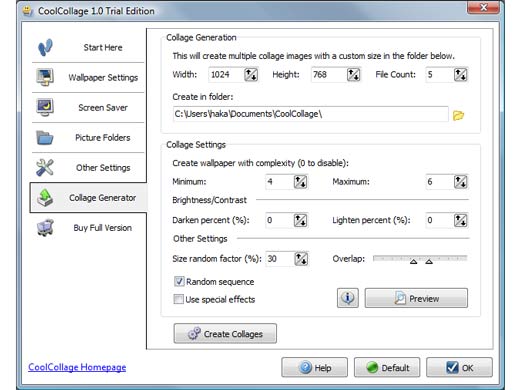Image resolution: width=520 pixels, height=390 pixels.
Task: Click the Minimum complexity value field
Action: [x=280, y=182]
